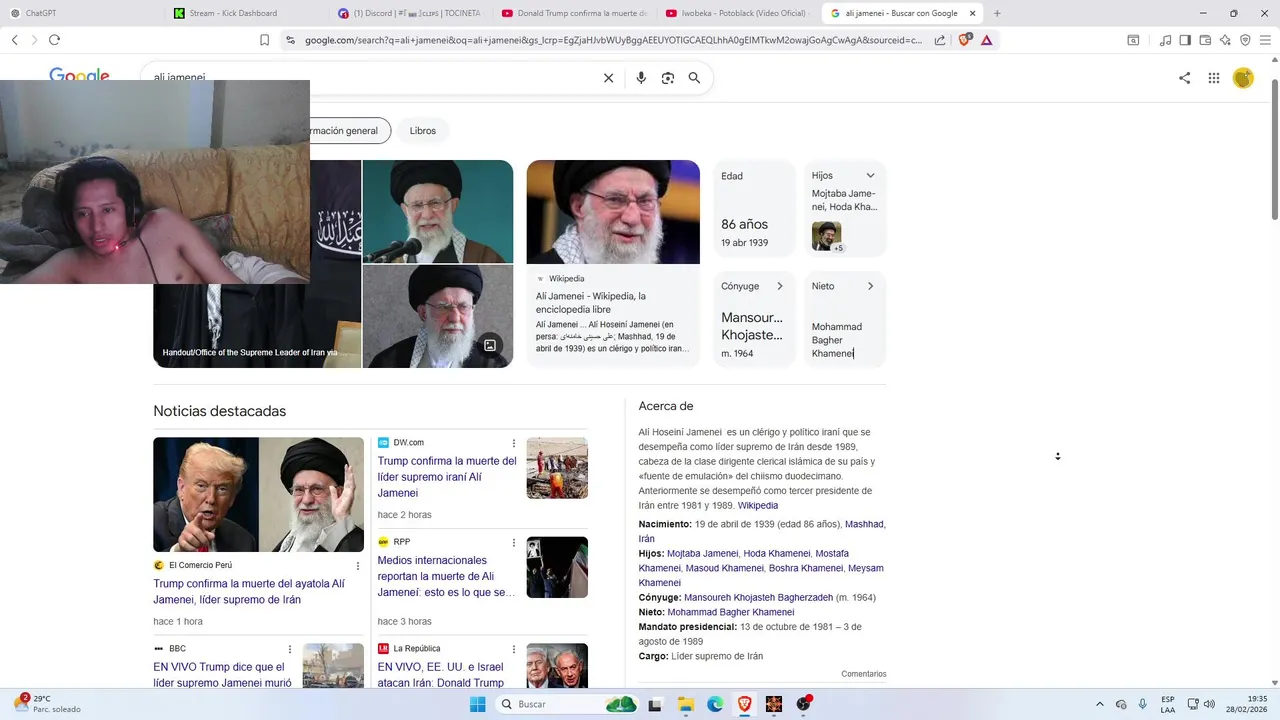This screenshot has width=1280, height=720.
Task: Open DW.com Trump confirma la muerte article
Action: 447,477
